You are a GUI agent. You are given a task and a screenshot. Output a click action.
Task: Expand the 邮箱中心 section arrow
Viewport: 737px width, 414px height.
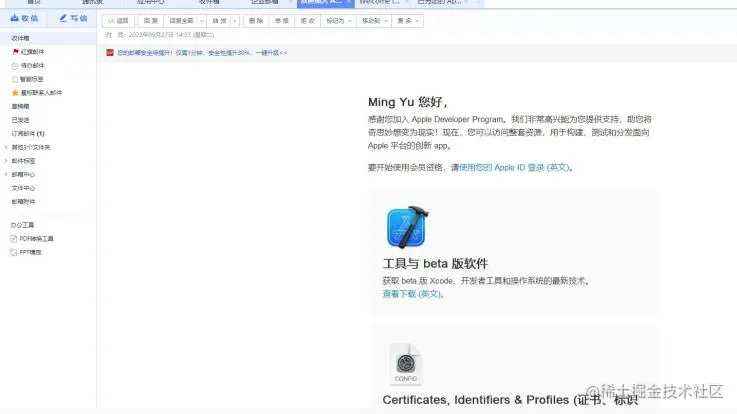click(x=6, y=174)
